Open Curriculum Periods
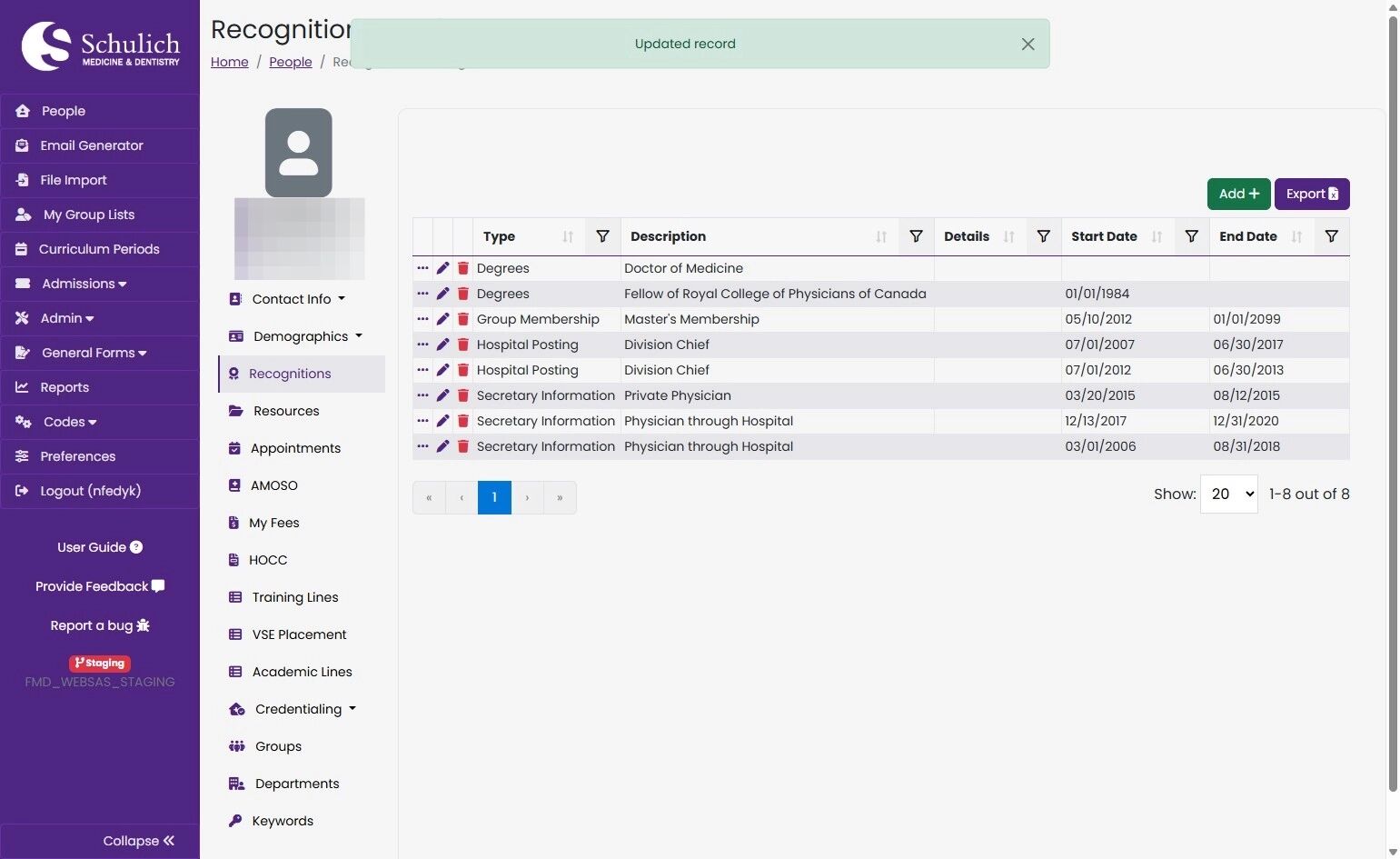1400x859 pixels. click(100, 249)
